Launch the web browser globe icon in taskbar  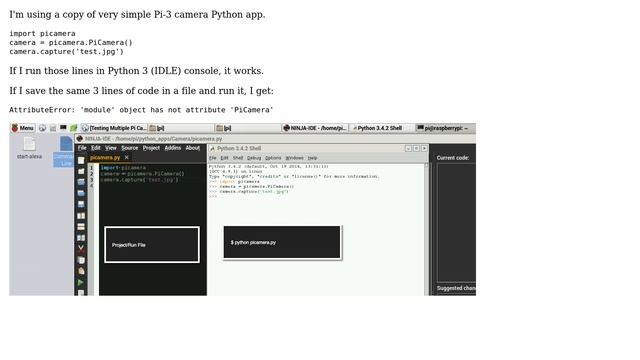(42, 128)
